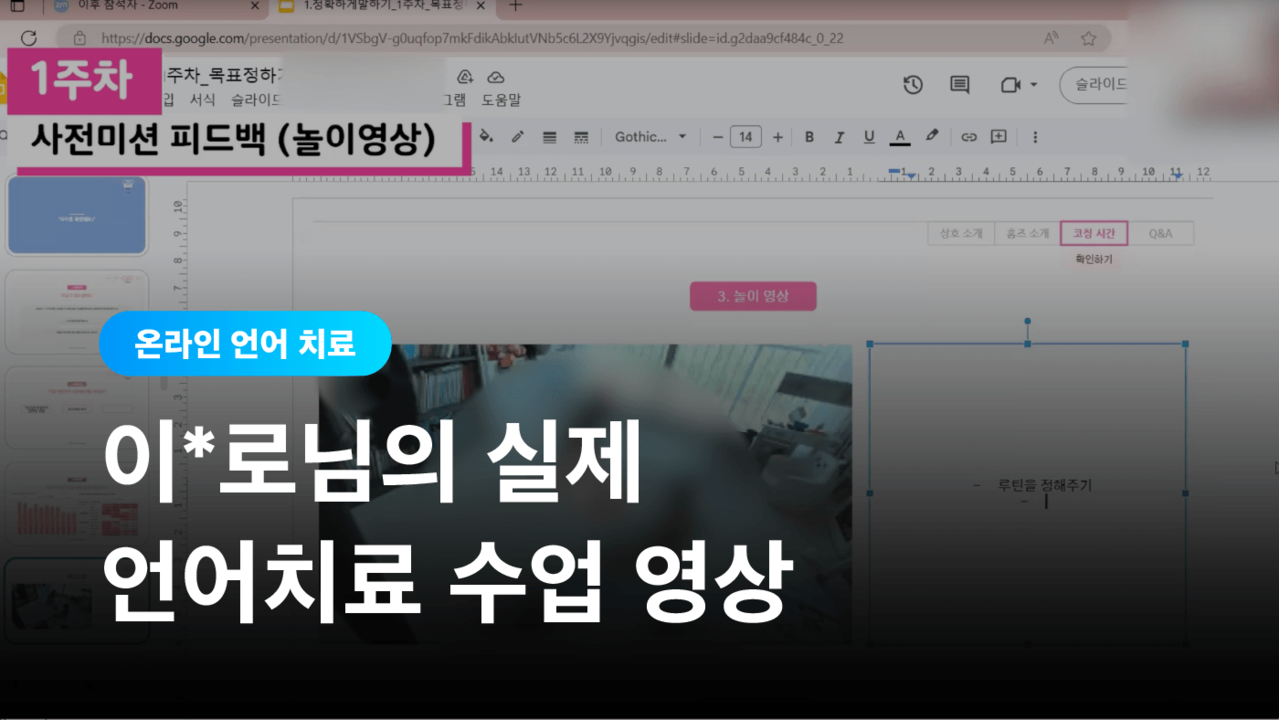Click the 홈즈 소개 tab on the slide

pos(1027,234)
